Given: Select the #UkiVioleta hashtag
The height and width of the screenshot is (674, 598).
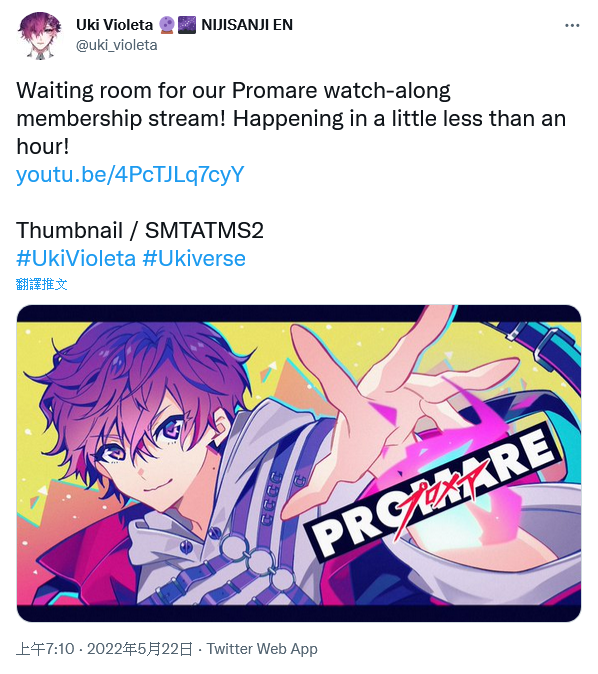Looking at the screenshot, I should (x=76, y=258).
